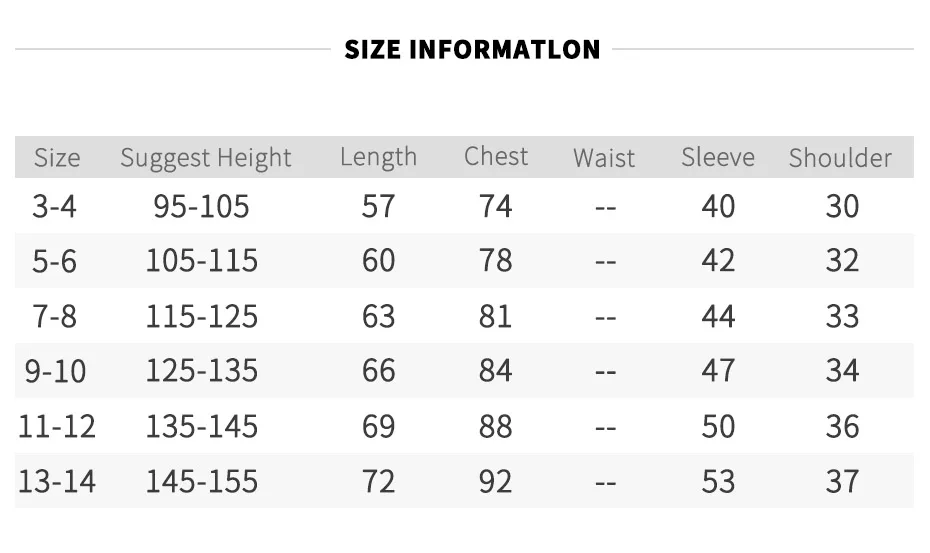Click the Chest column header
This screenshot has height=553, width=930.
tap(496, 157)
